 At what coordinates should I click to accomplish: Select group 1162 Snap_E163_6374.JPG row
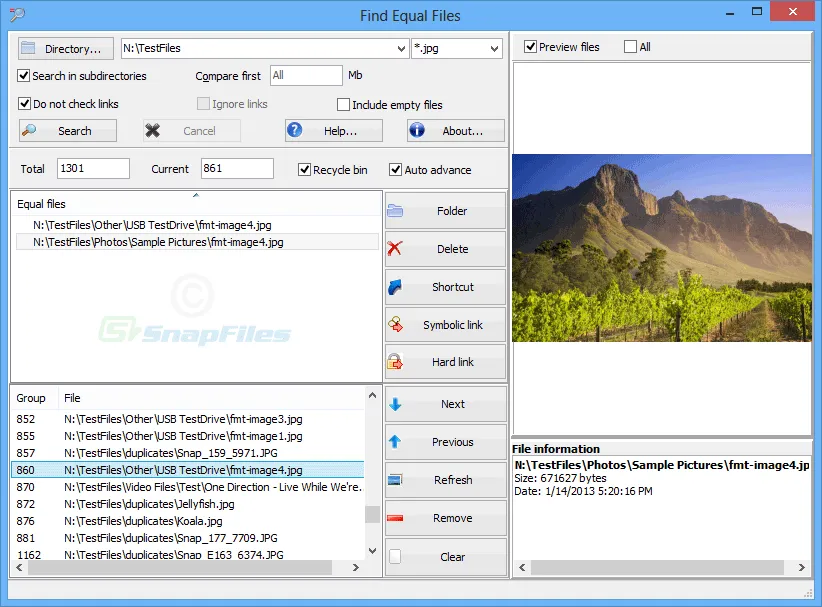[188, 554]
